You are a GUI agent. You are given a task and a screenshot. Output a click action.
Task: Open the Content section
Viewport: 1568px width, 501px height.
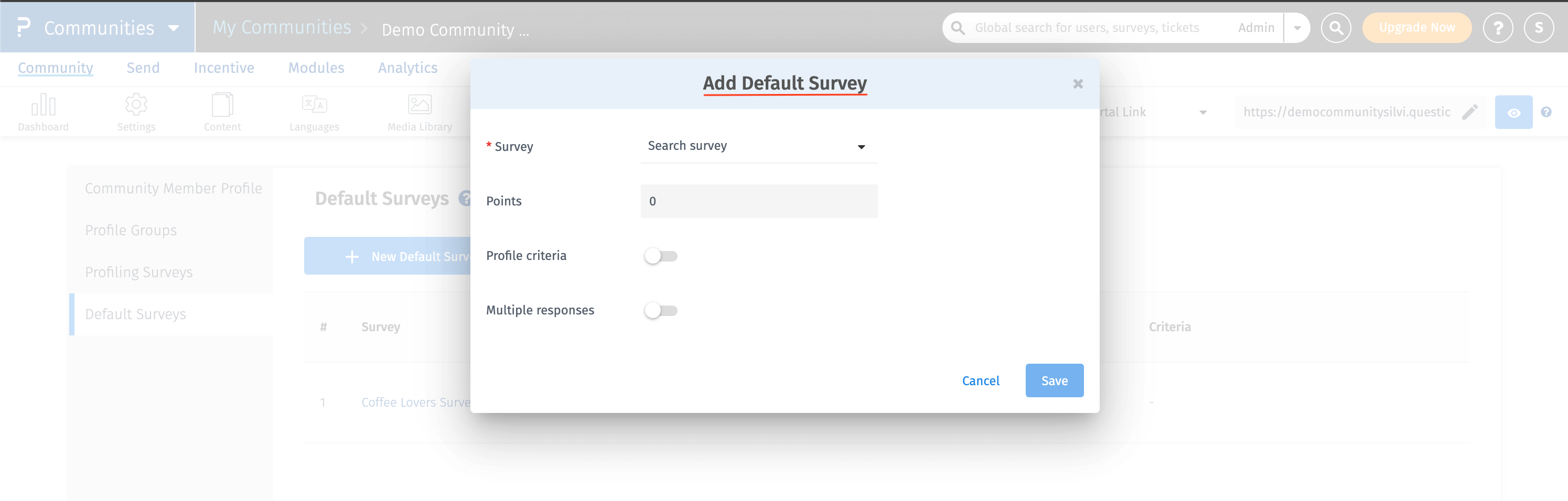pos(222,111)
